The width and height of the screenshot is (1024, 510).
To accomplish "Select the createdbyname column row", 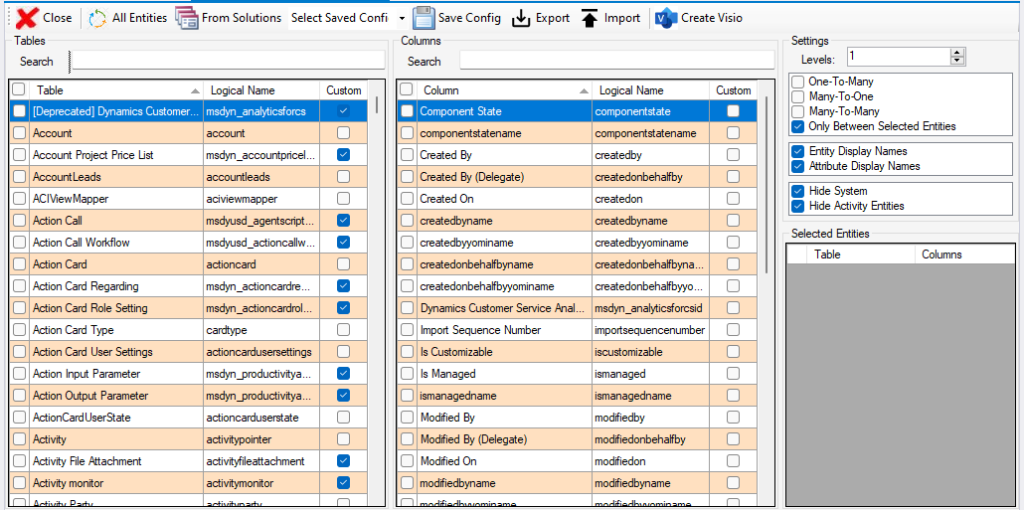I will pos(577,221).
